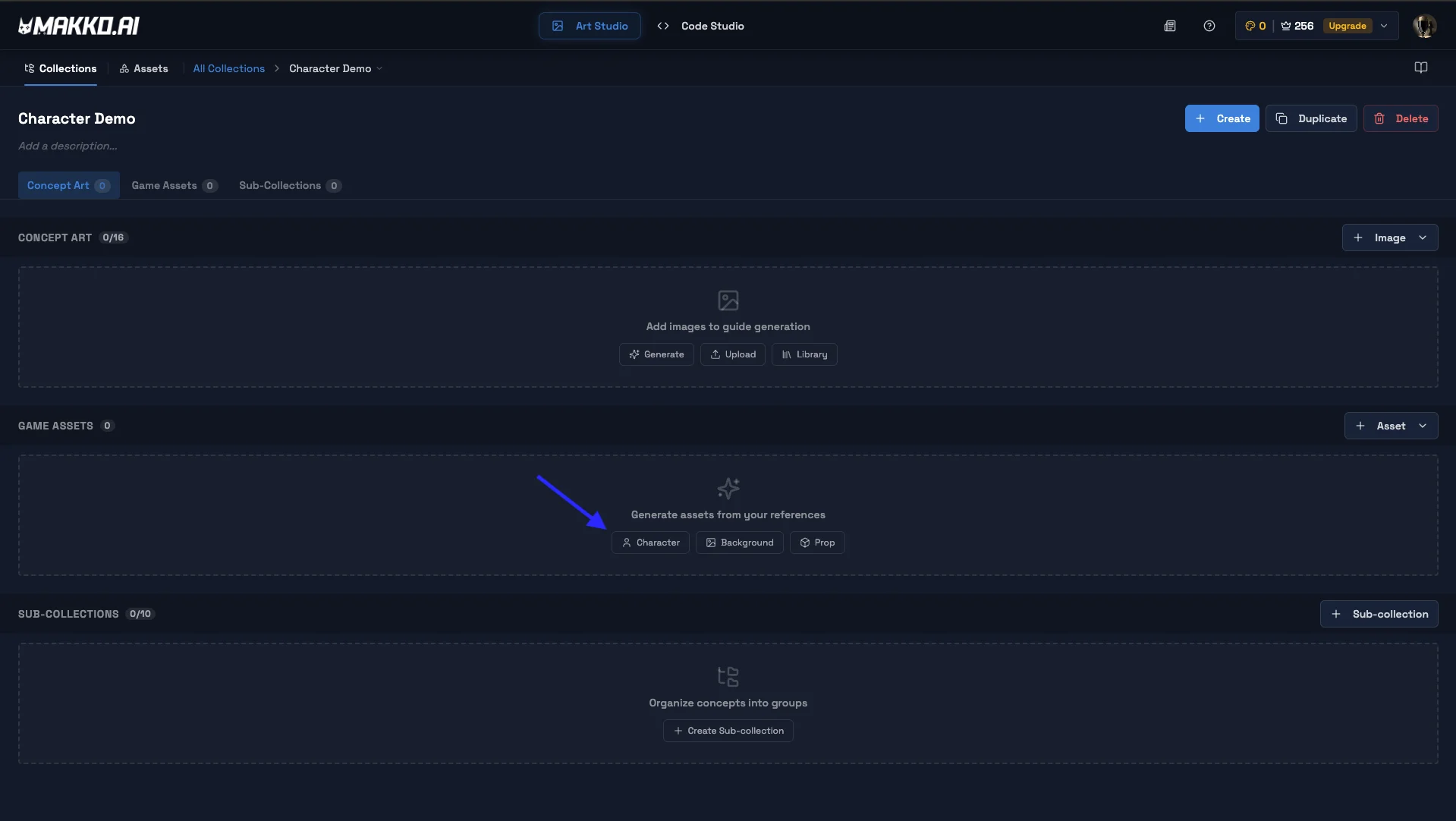1456x821 pixels.
Task: Click the Add a description field
Action: click(68, 146)
